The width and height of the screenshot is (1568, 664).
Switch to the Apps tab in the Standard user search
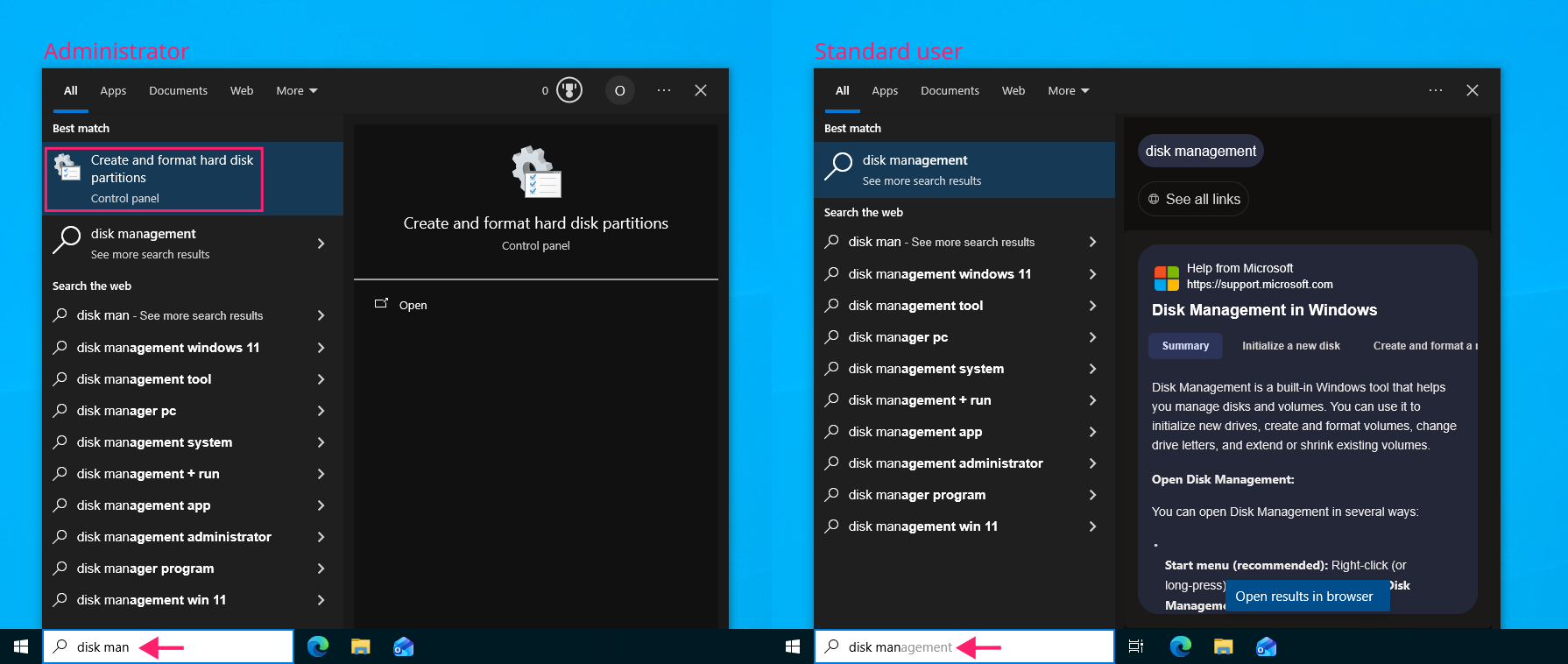[x=885, y=91]
